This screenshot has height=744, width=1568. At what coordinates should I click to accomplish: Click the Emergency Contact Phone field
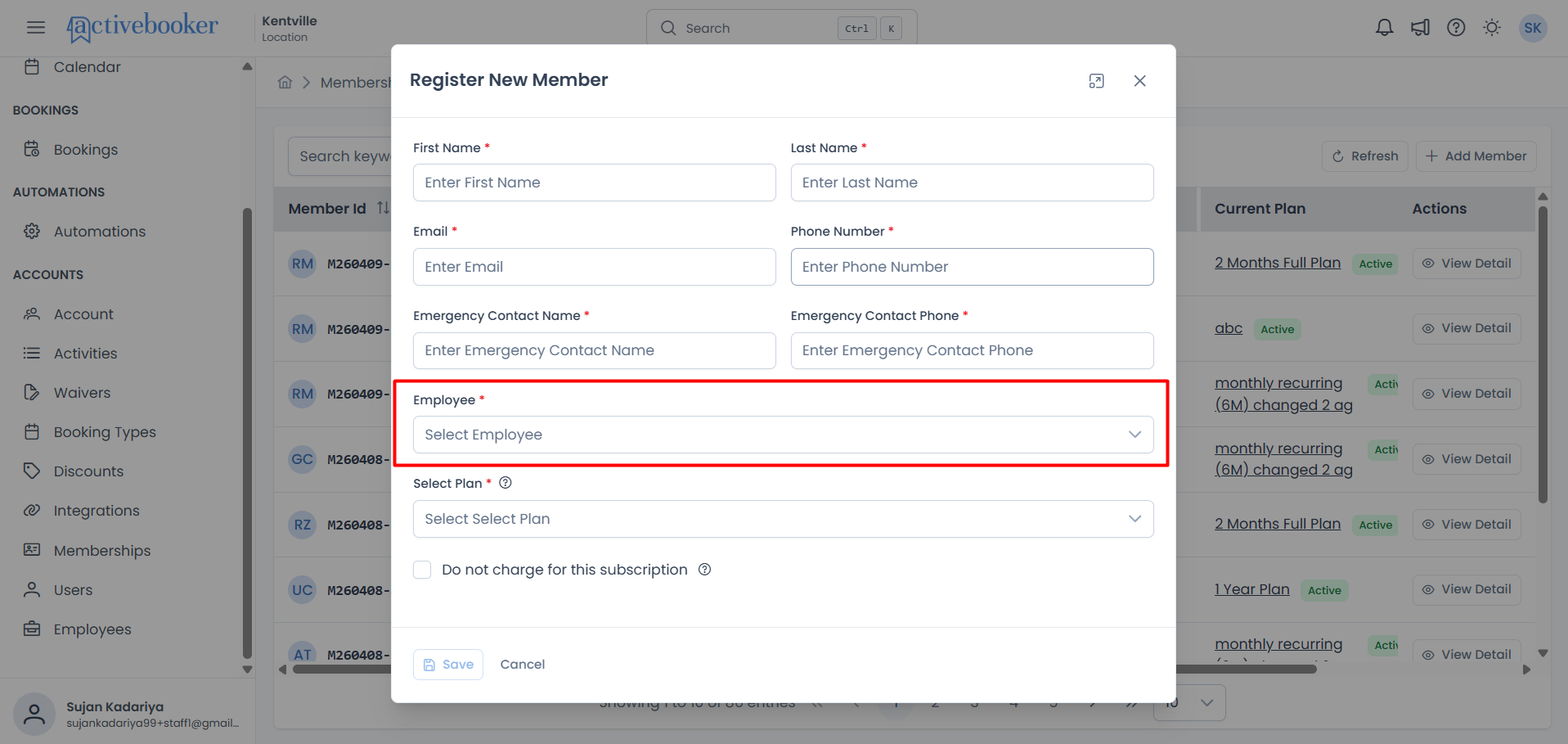coord(972,350)
